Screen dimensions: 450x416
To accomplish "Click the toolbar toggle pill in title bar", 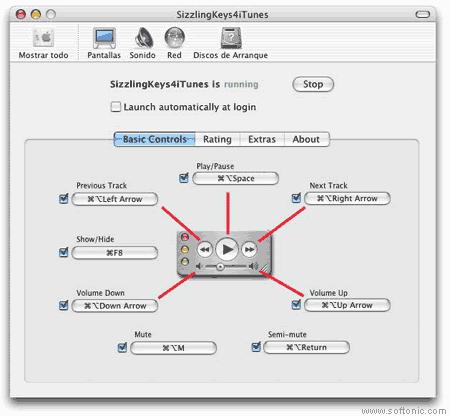I will tap(423, 14).
